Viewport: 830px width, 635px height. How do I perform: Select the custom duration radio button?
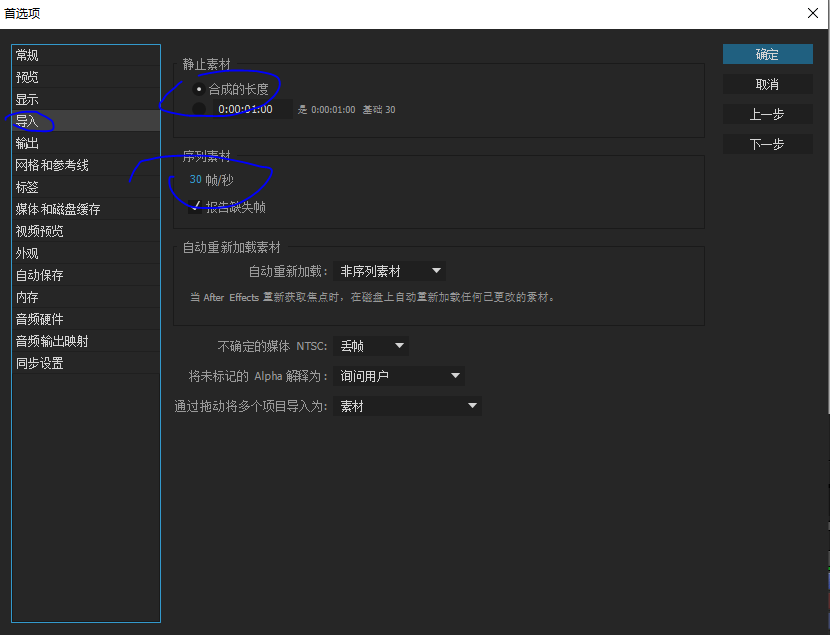199,109
